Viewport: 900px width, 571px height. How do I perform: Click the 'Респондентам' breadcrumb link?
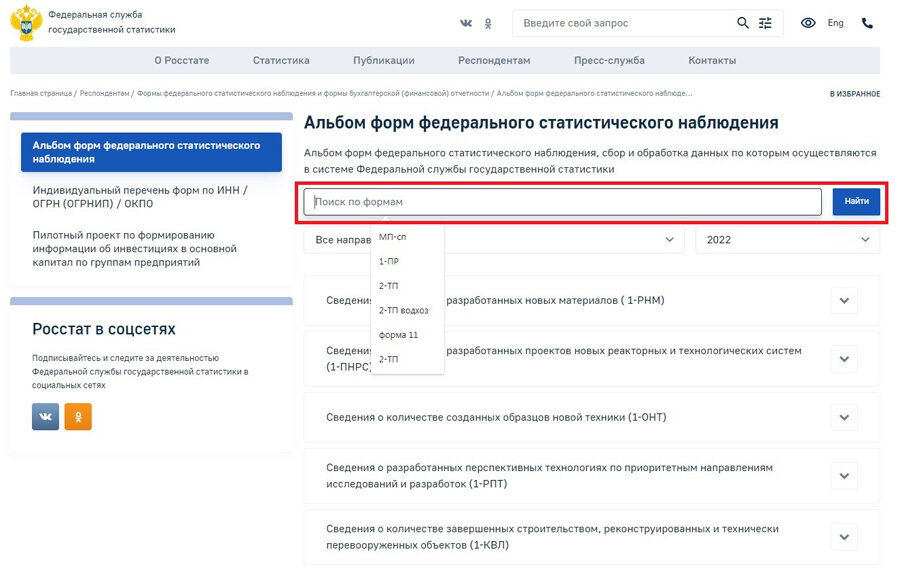pos(104,93)
